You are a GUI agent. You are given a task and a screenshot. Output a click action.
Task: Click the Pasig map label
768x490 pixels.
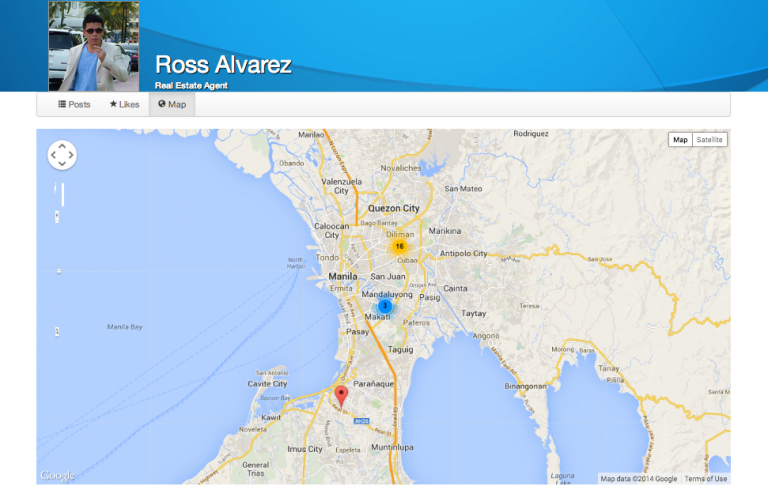coord(430,297)
